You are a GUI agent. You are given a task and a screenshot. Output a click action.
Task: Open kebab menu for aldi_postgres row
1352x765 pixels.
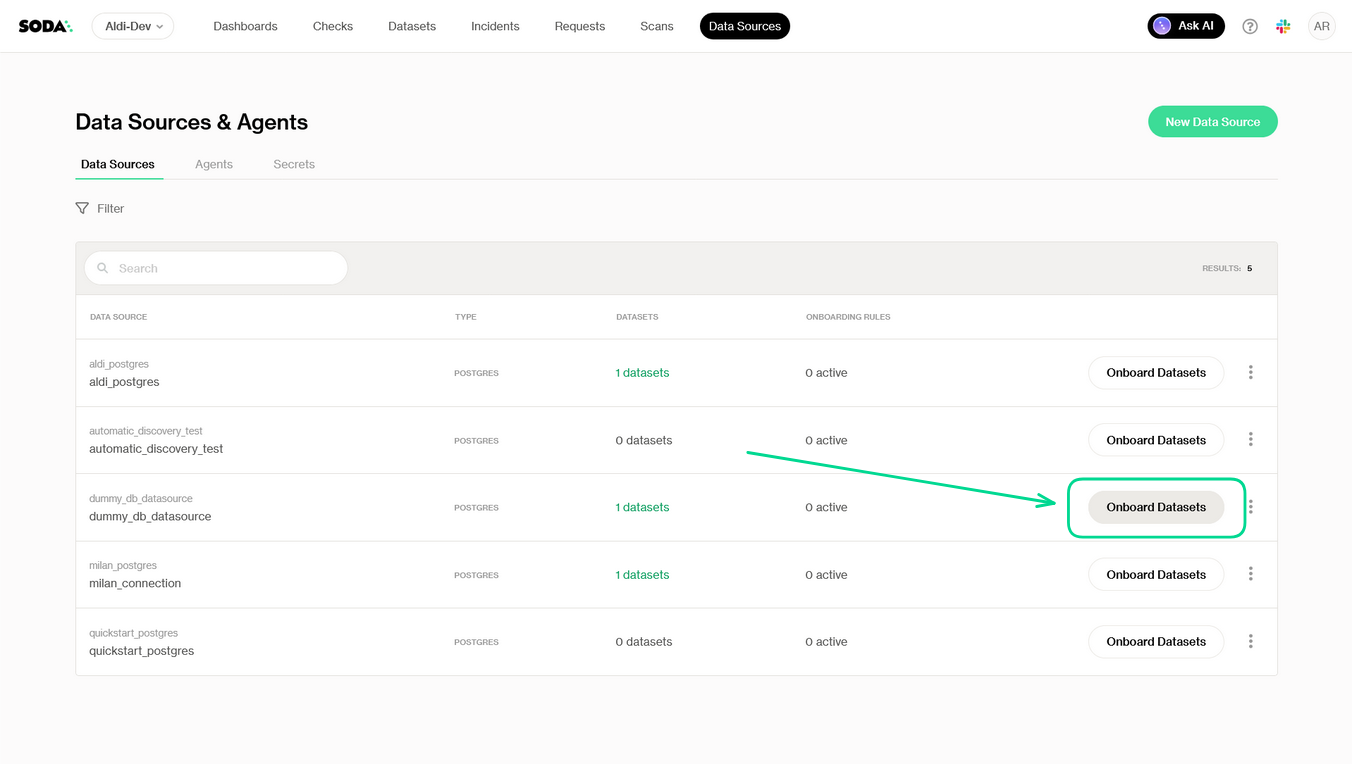[1250, 372]
